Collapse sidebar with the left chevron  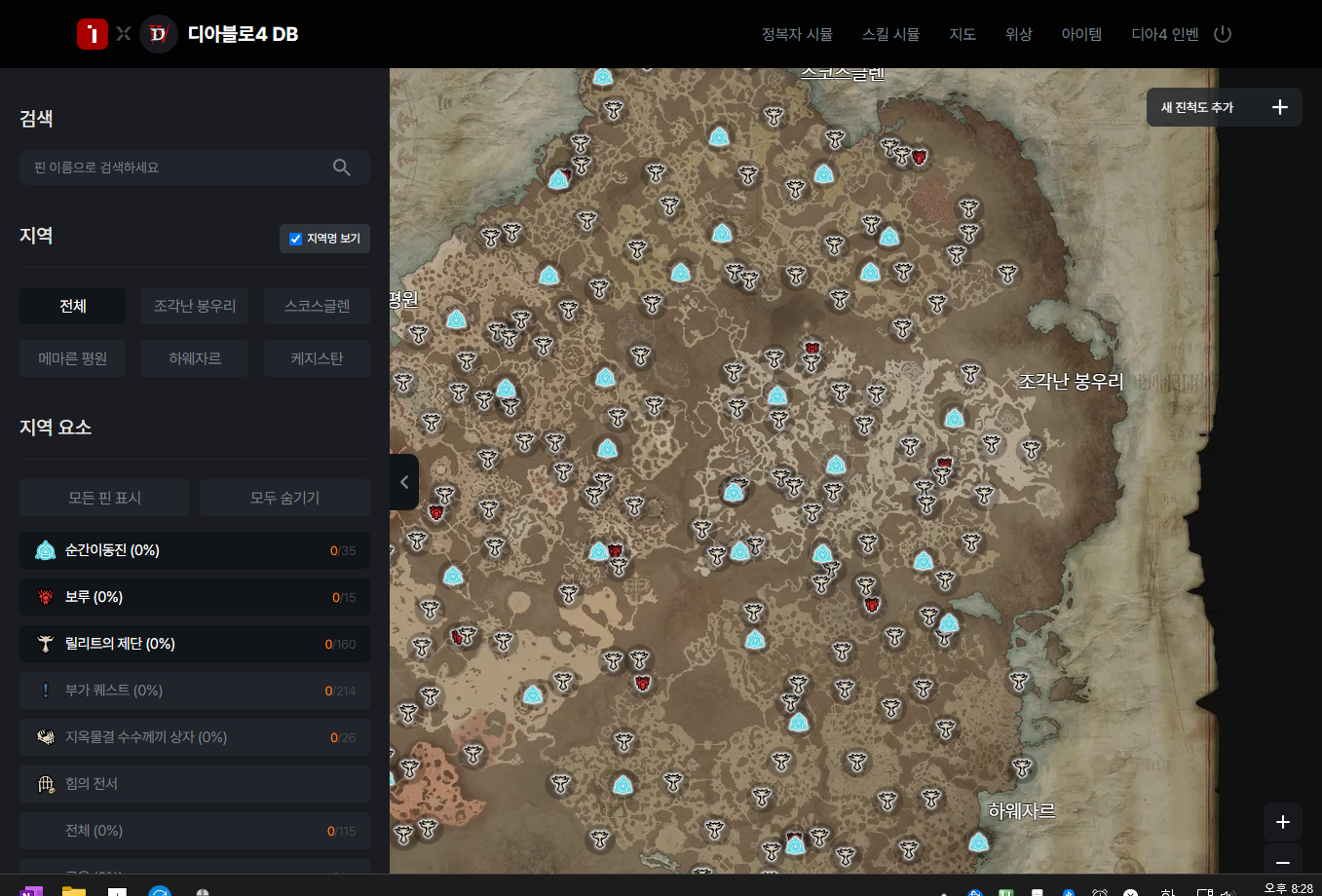pyautogui.click(x=404, y=482)
